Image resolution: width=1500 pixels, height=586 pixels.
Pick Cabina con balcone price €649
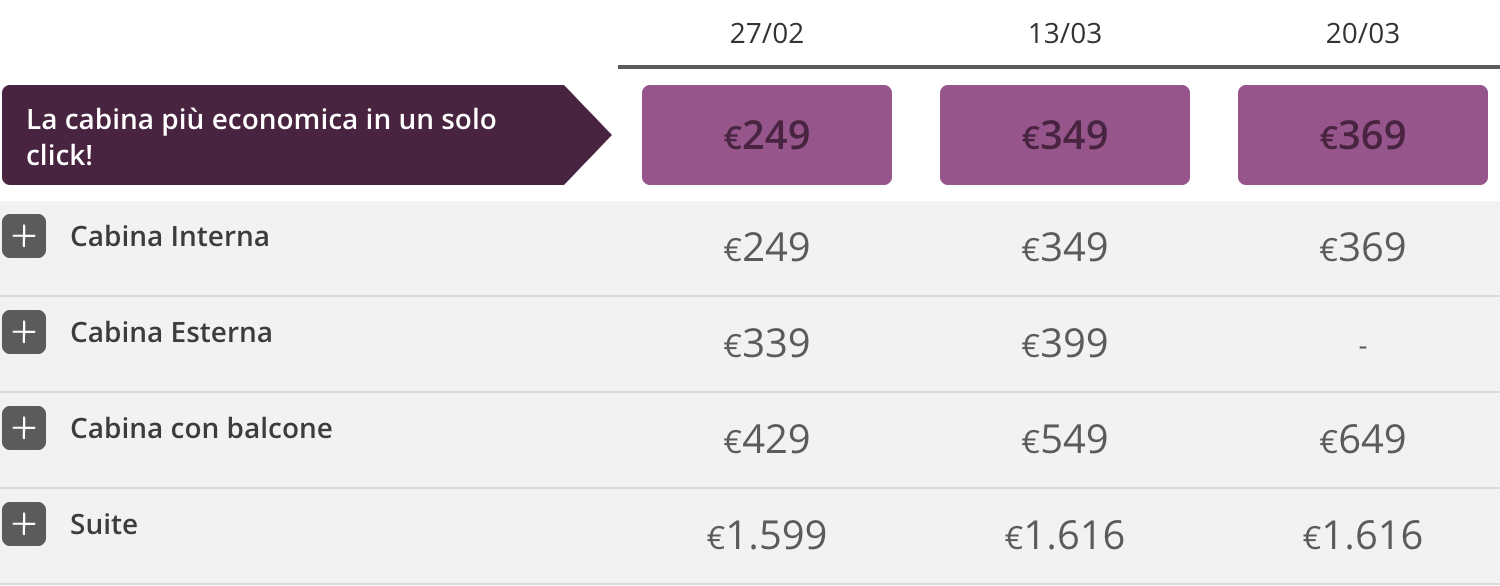coord(1363,439)
